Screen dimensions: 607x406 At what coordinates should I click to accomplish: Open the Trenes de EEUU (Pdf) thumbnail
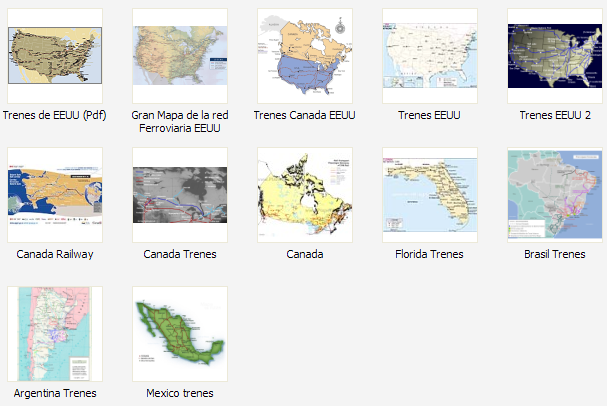click(x=54, y=56)
